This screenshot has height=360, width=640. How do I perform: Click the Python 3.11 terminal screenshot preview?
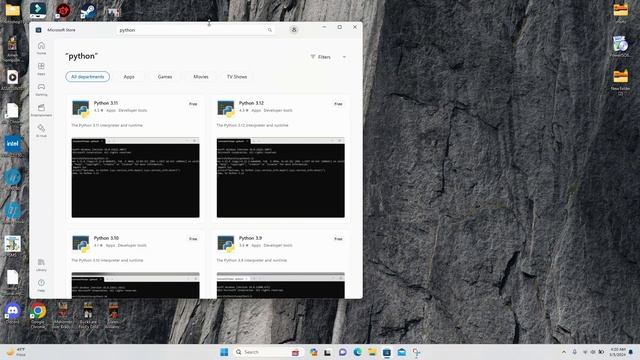pos(136,178)
